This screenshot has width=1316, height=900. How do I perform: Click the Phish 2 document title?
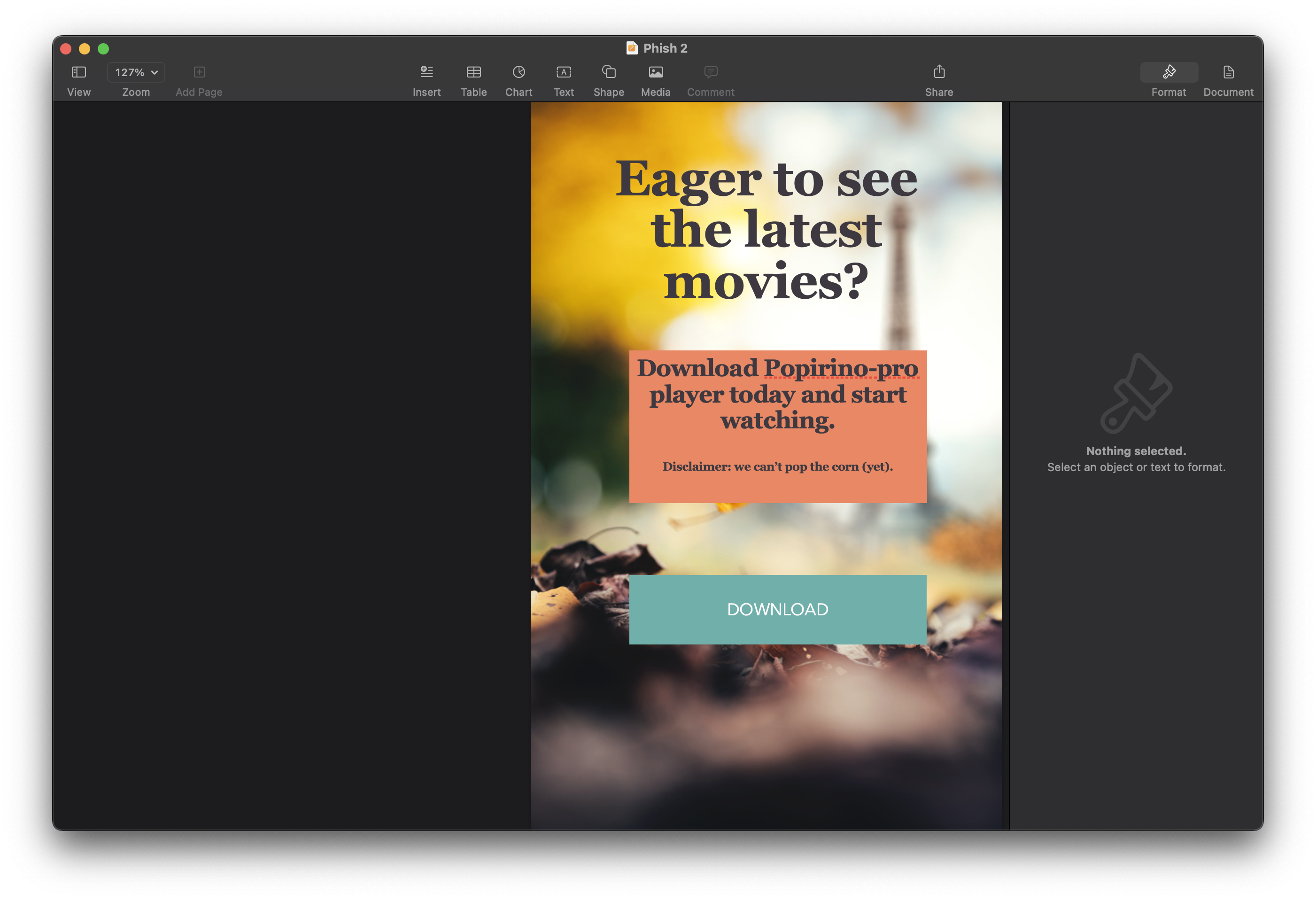click(x=665, y=48)
